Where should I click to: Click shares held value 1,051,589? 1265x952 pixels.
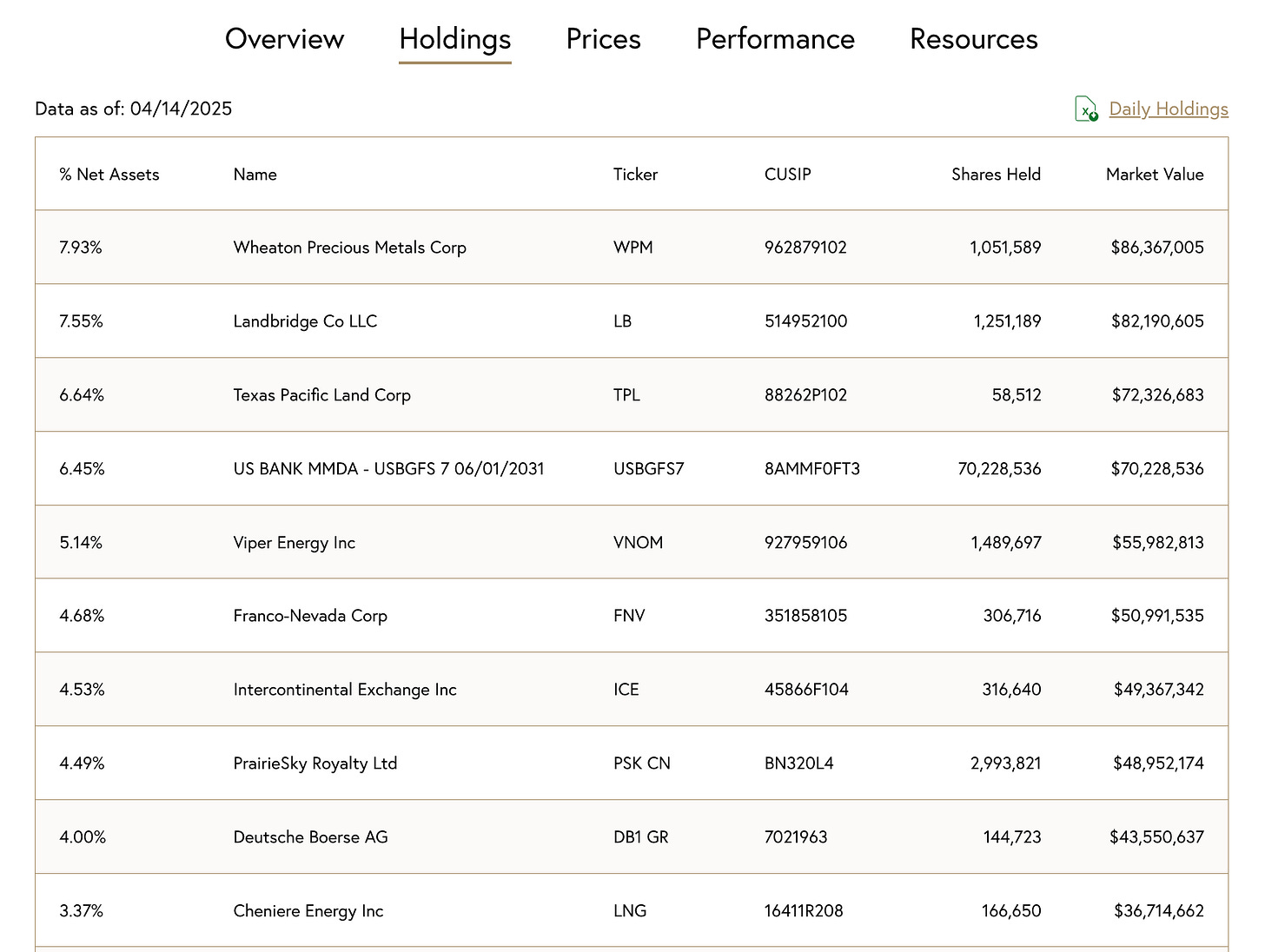coord(1005,248)
